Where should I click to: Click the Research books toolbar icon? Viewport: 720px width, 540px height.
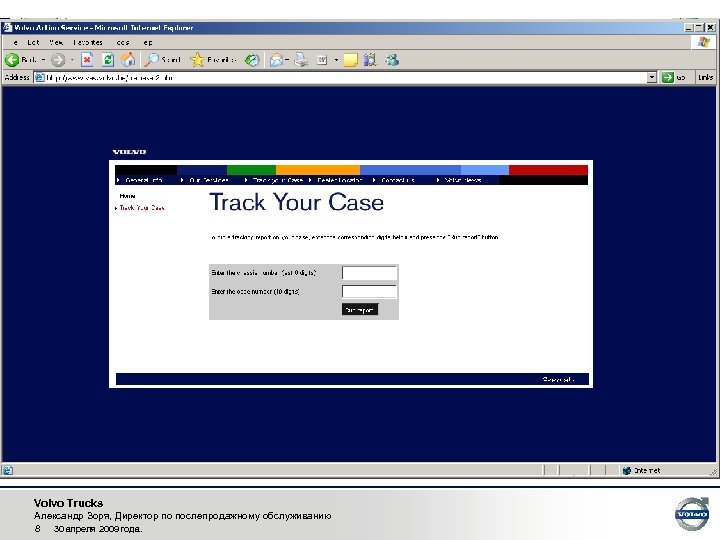point(370,60)
